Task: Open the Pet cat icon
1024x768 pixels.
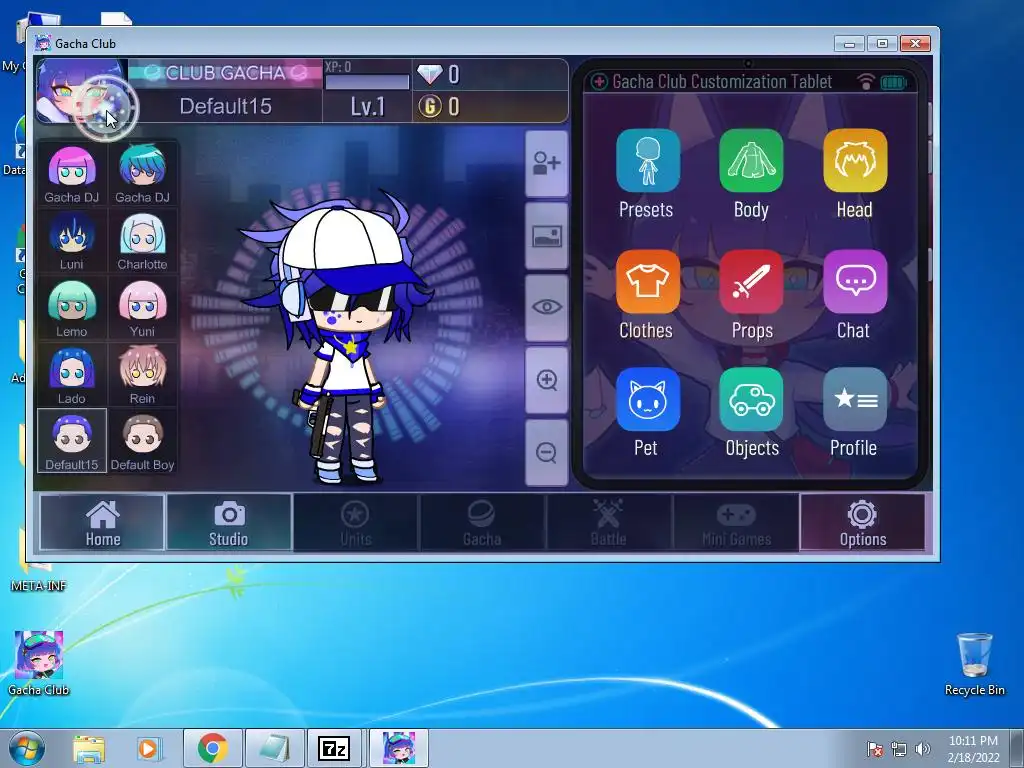Action: click(x=647, y=399)
